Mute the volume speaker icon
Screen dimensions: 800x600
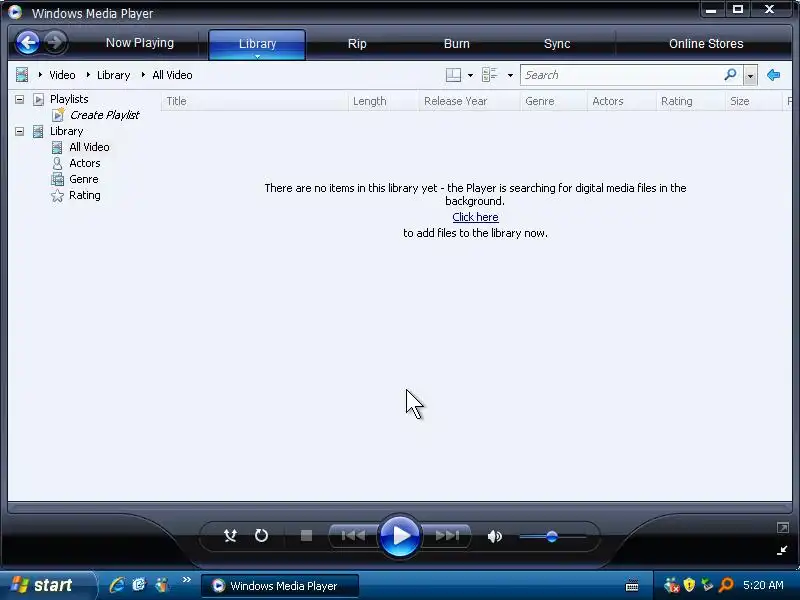(494, 536)
